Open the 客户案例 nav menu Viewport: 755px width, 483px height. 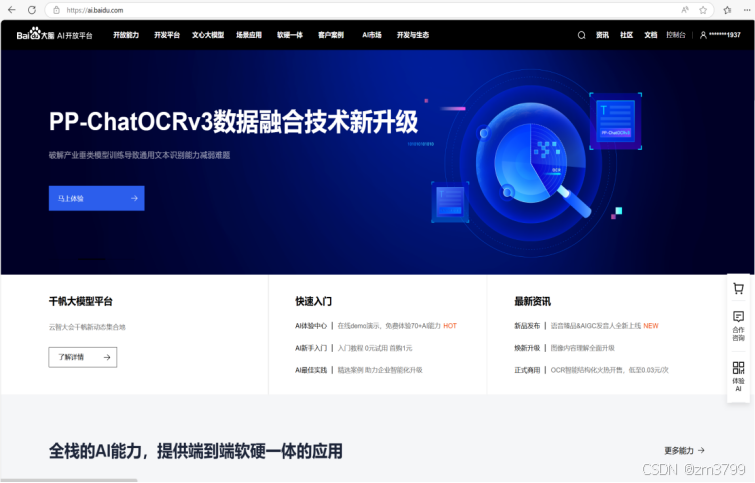331,35
